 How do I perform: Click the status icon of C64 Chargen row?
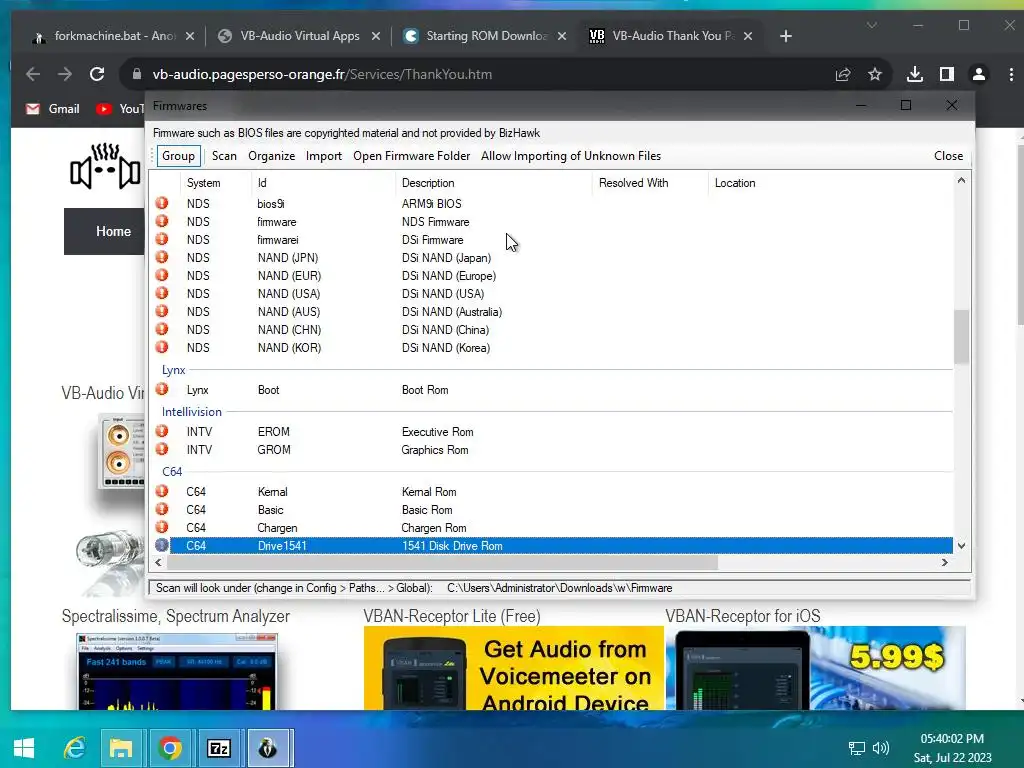(162, 527)
